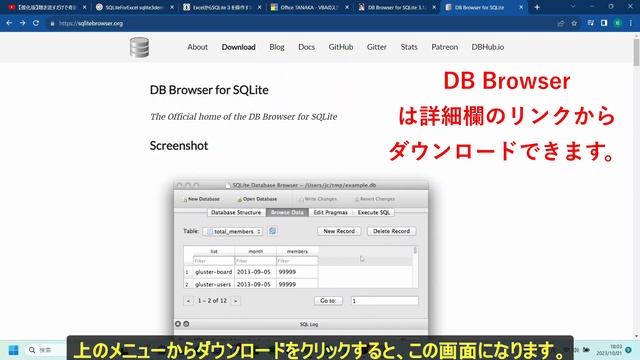Open the notification icon in system tray

[x=629, y=350]
